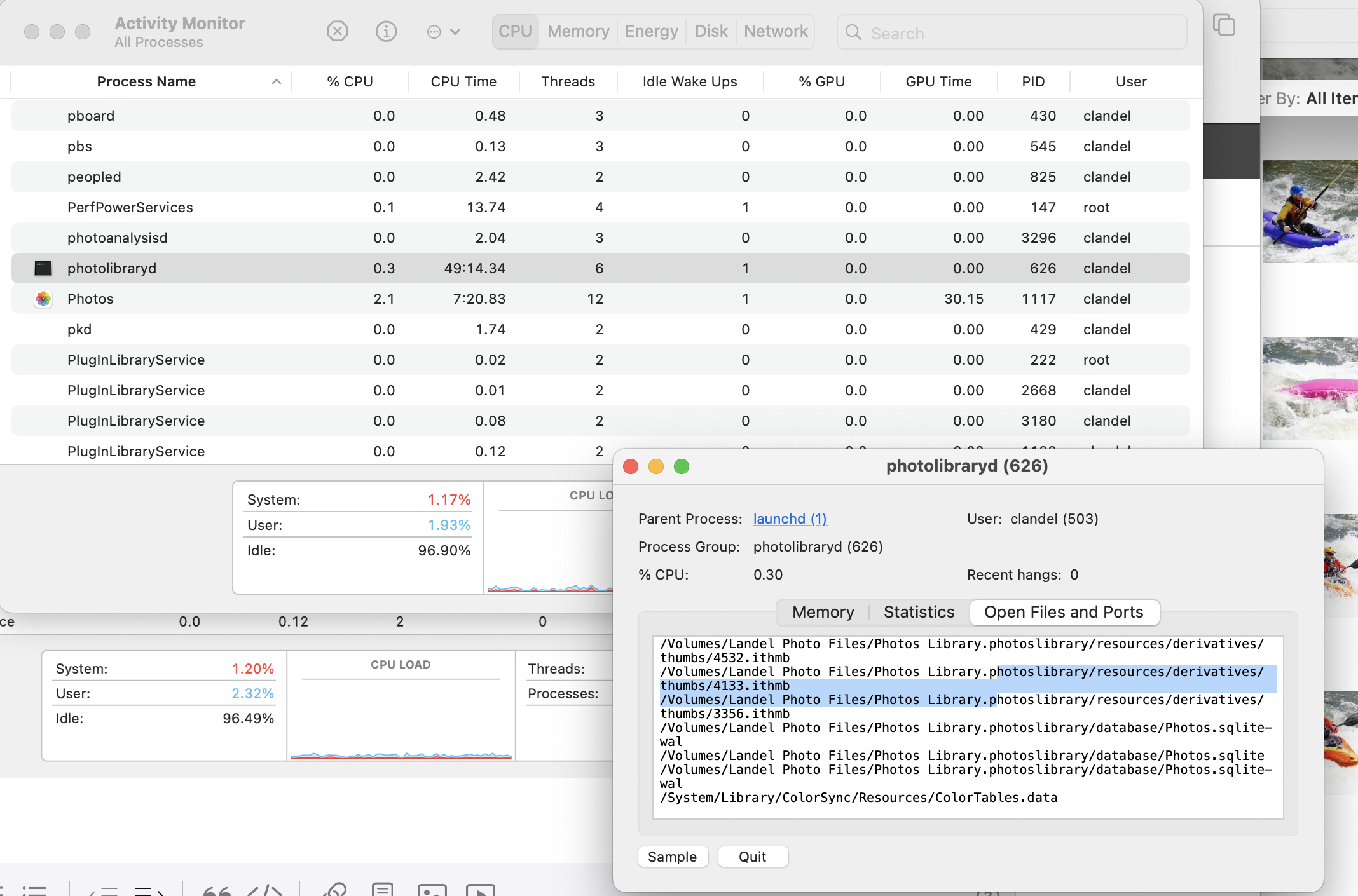Image resolution: width=1358 pixels, height=896 pixels.
Task: Zoom the photolibraryd inspector with green button
Action: click(682, 466)
